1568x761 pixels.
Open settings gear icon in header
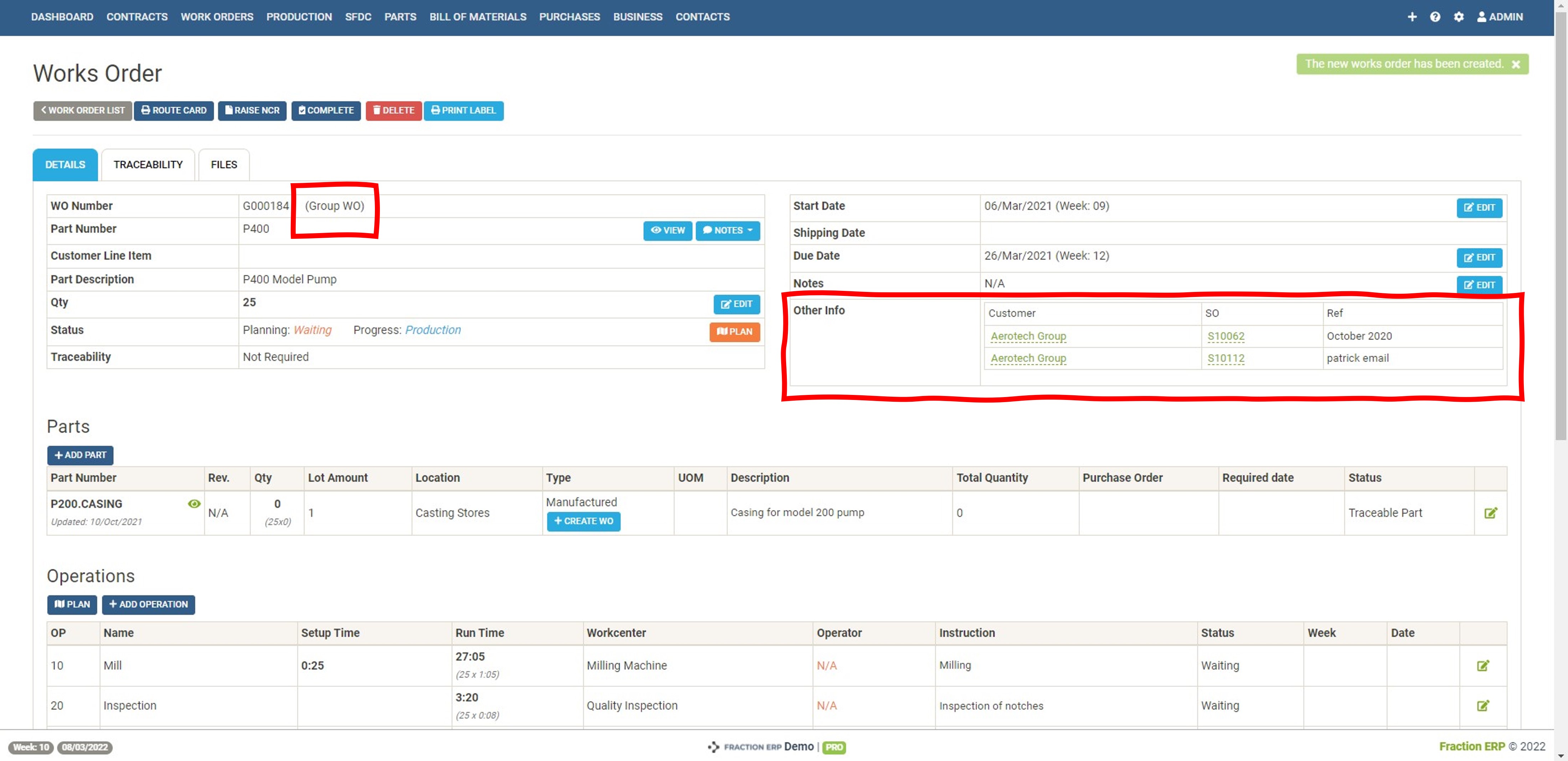[x=1459, y=16]
